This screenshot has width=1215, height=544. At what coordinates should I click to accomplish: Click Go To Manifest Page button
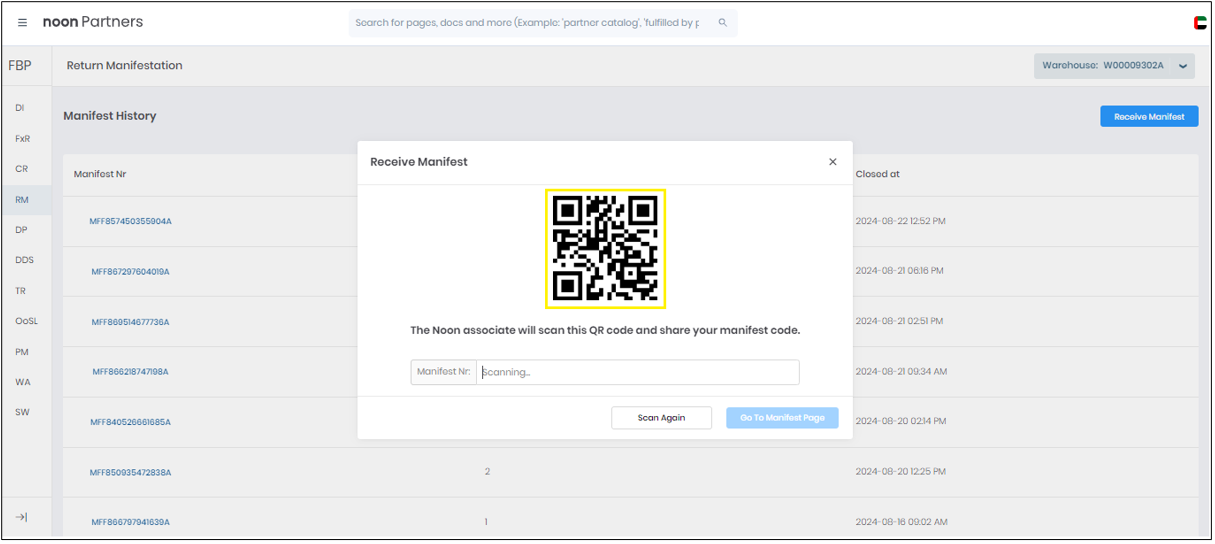coord(782,418)
